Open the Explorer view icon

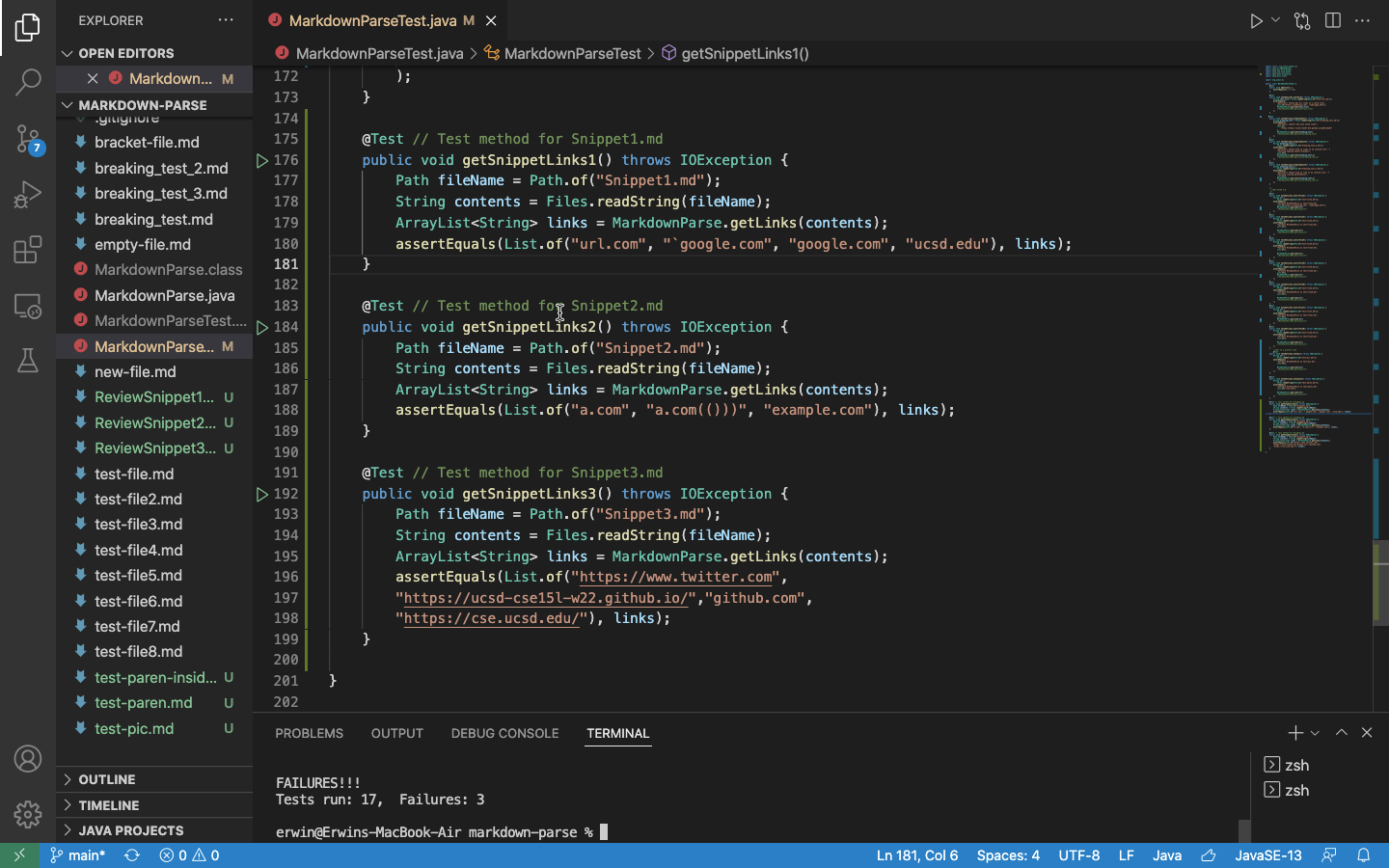pyautogui.click(x=28, y=28)
